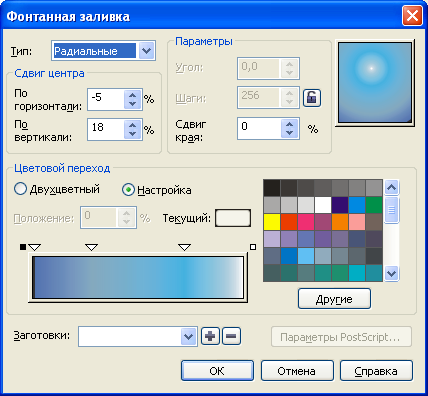Select the triangle marker above the cyan band

pos(184,247)
